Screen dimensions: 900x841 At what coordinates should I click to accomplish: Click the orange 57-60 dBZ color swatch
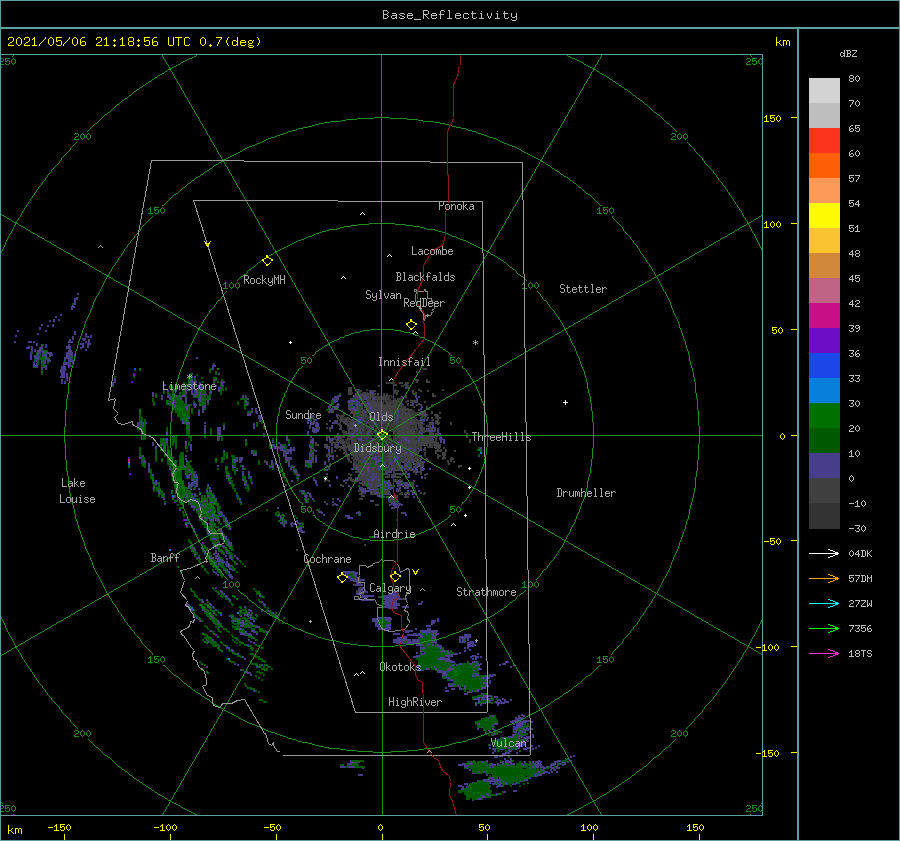[x=824, y=165]
